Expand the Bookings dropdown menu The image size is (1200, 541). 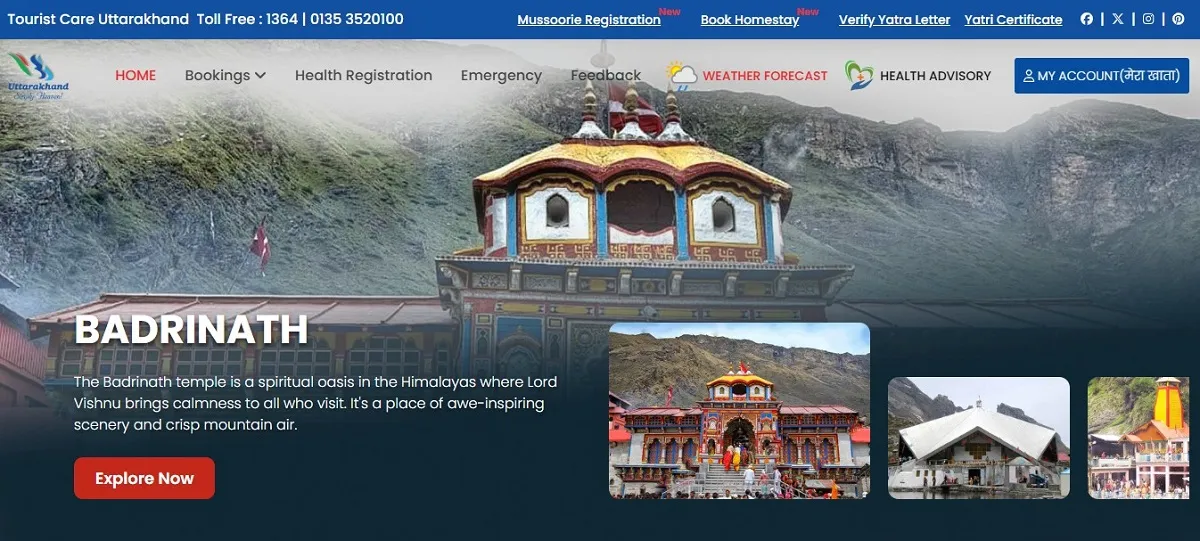click(225, 75)
